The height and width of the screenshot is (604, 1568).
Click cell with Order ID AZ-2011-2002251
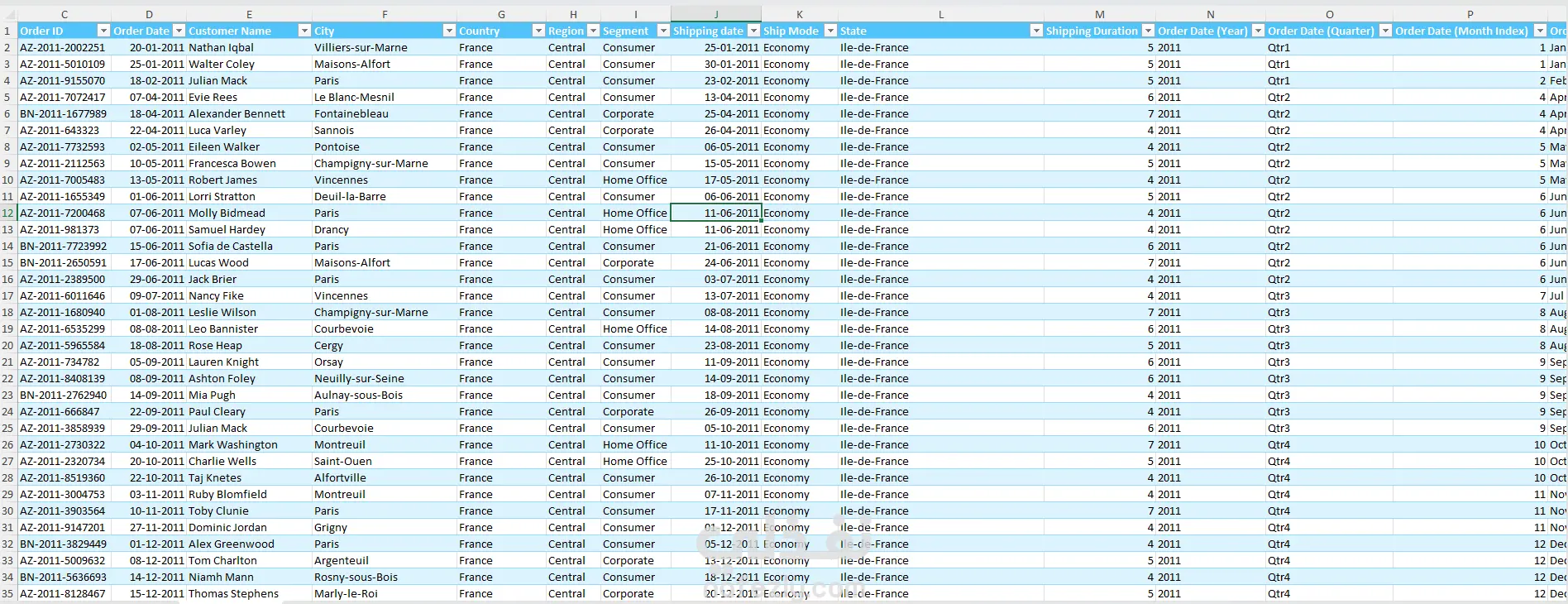coord(65,47)
